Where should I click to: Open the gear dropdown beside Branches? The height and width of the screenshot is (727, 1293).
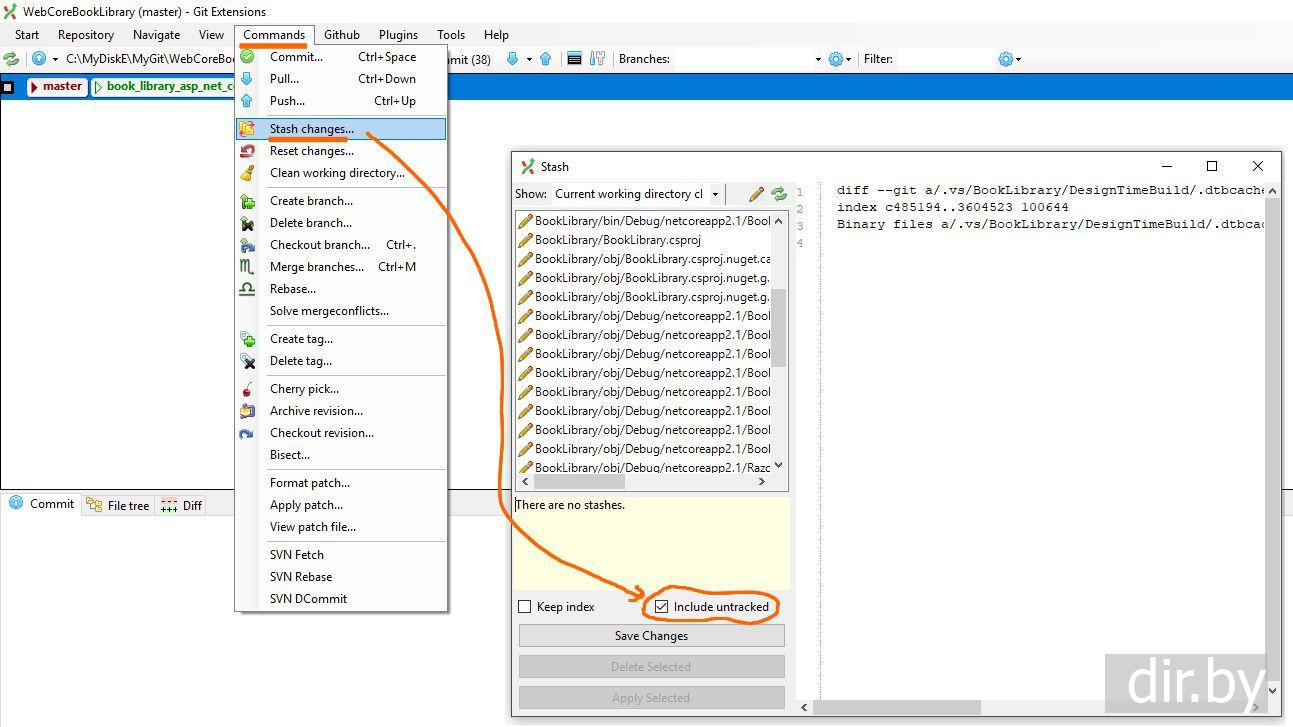pos(838,59)
